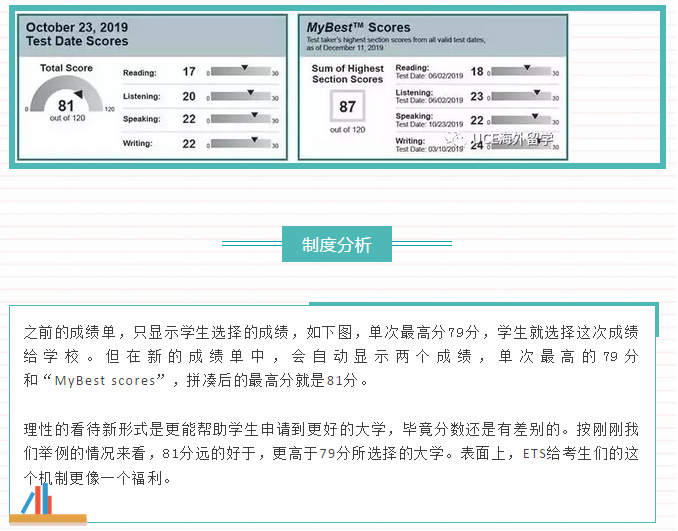Viewport: 678px width, 531px height.
Task: Click the "MyBest scores" text in the paragraph
Action: 105,380
